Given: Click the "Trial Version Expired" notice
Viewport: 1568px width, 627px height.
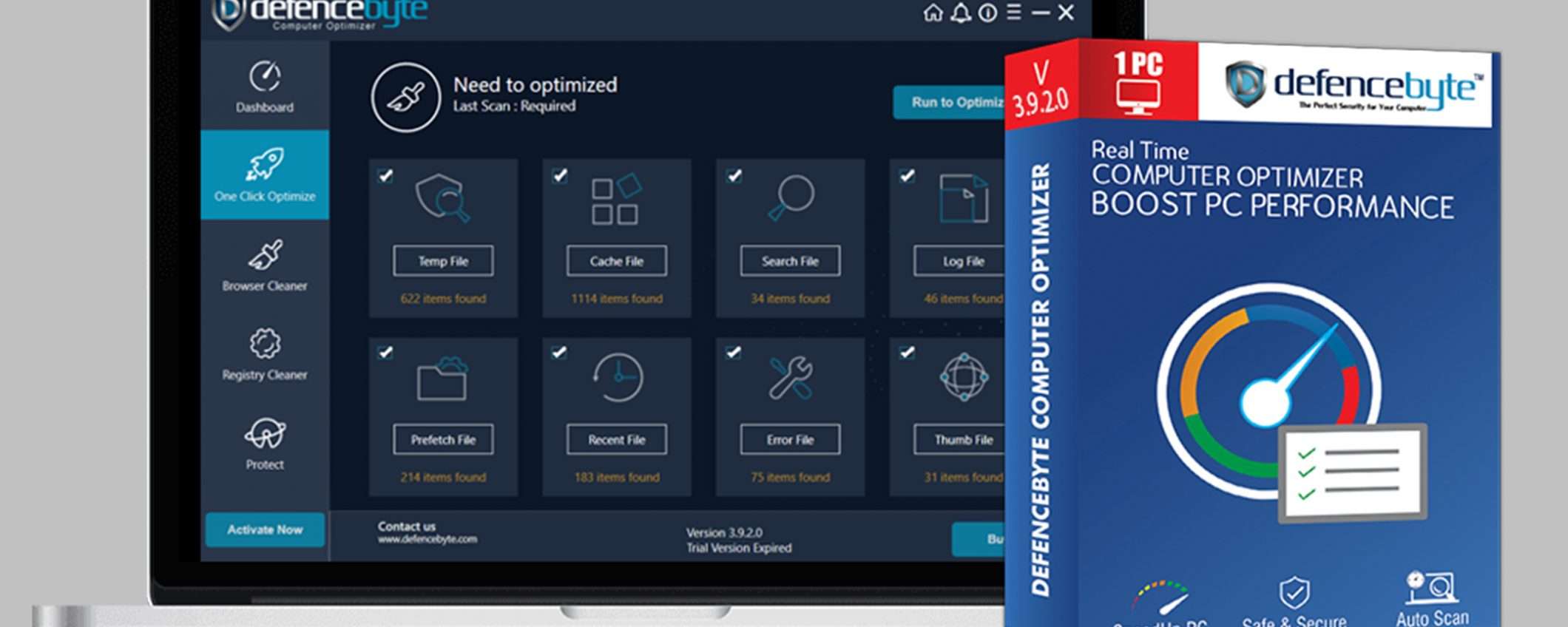Looking at the screenshot, I should pyautogui.click(x=739, y=548).
